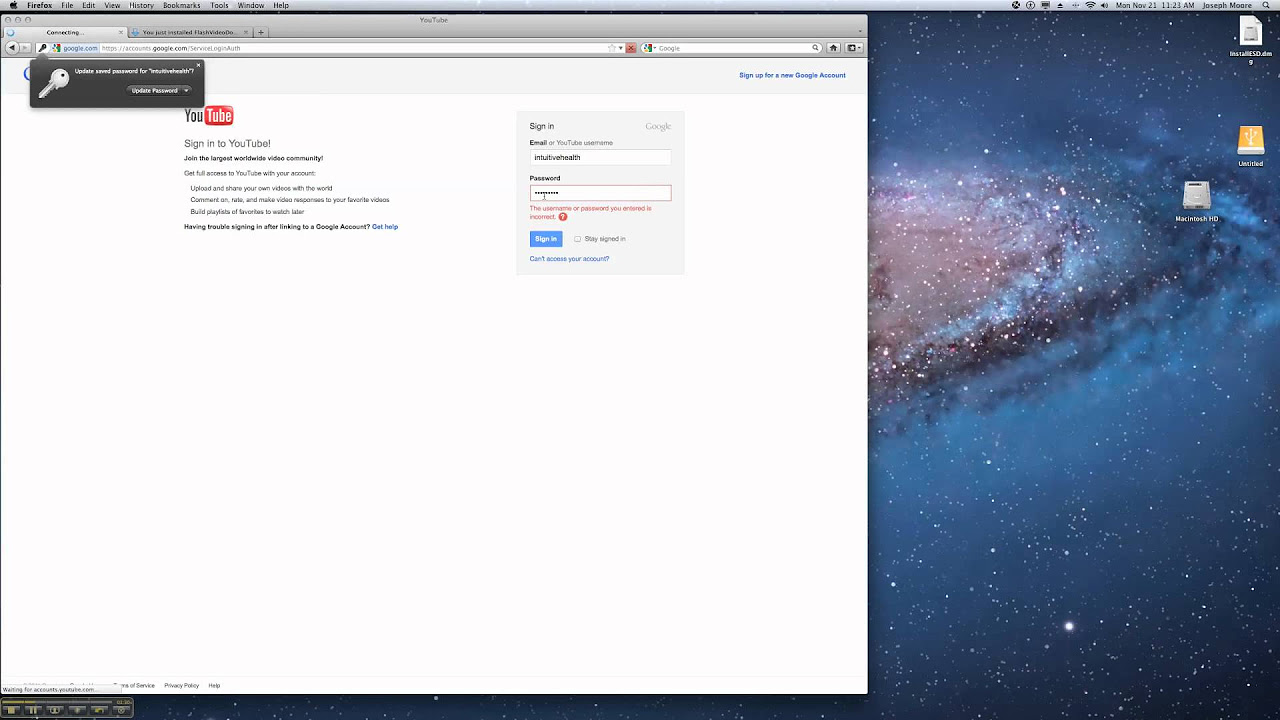Screen dimensions: 1280x720
Task: Open the Privacy Policy footer link
Action: (x=181, y=686)
